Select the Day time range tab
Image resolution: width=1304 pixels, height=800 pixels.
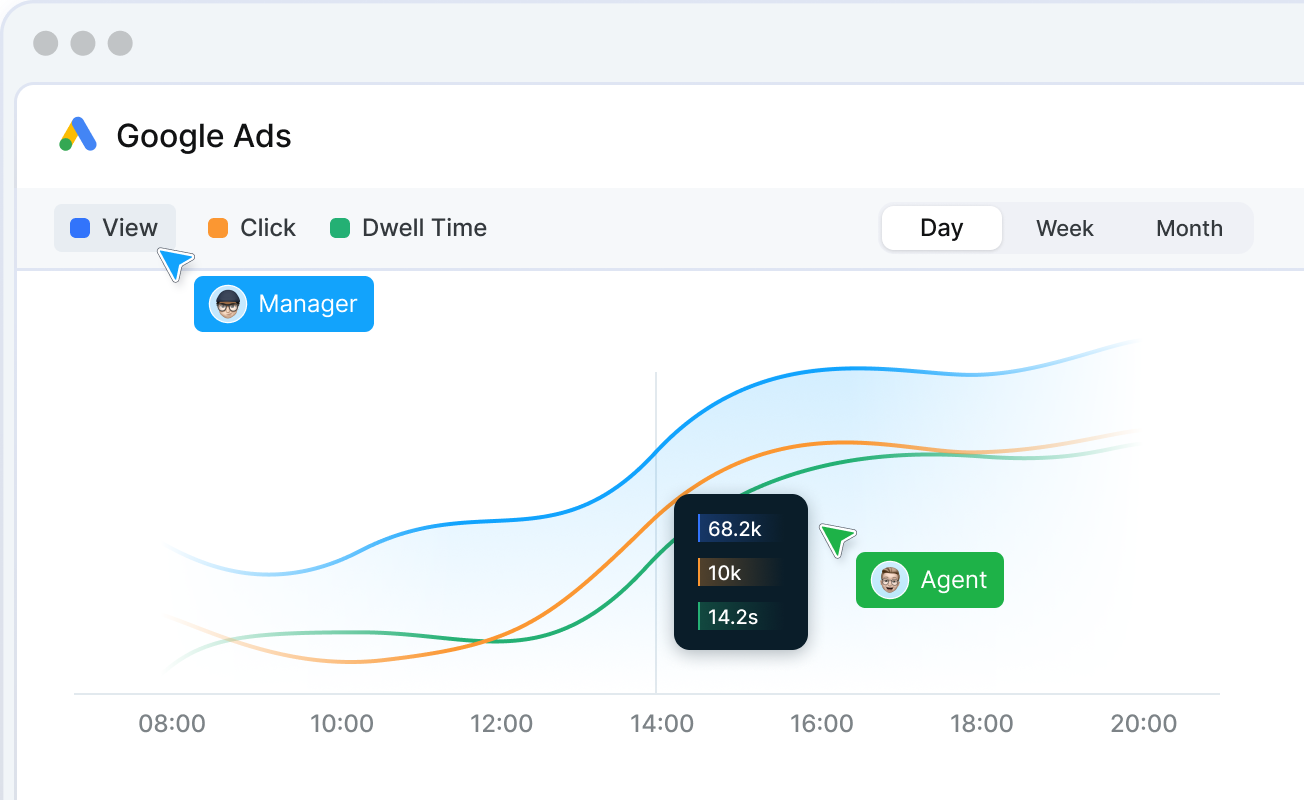941,228
